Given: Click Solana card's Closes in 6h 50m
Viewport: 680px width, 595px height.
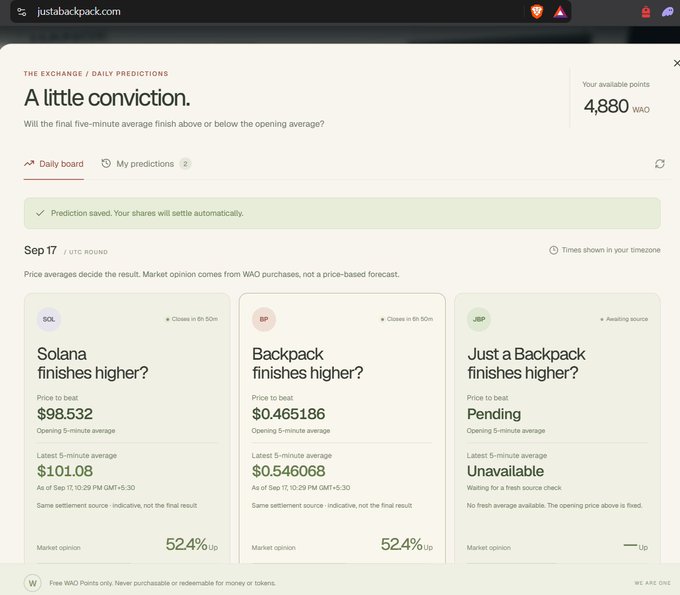Looking at the screenshot, I should (x=192, y=319).
